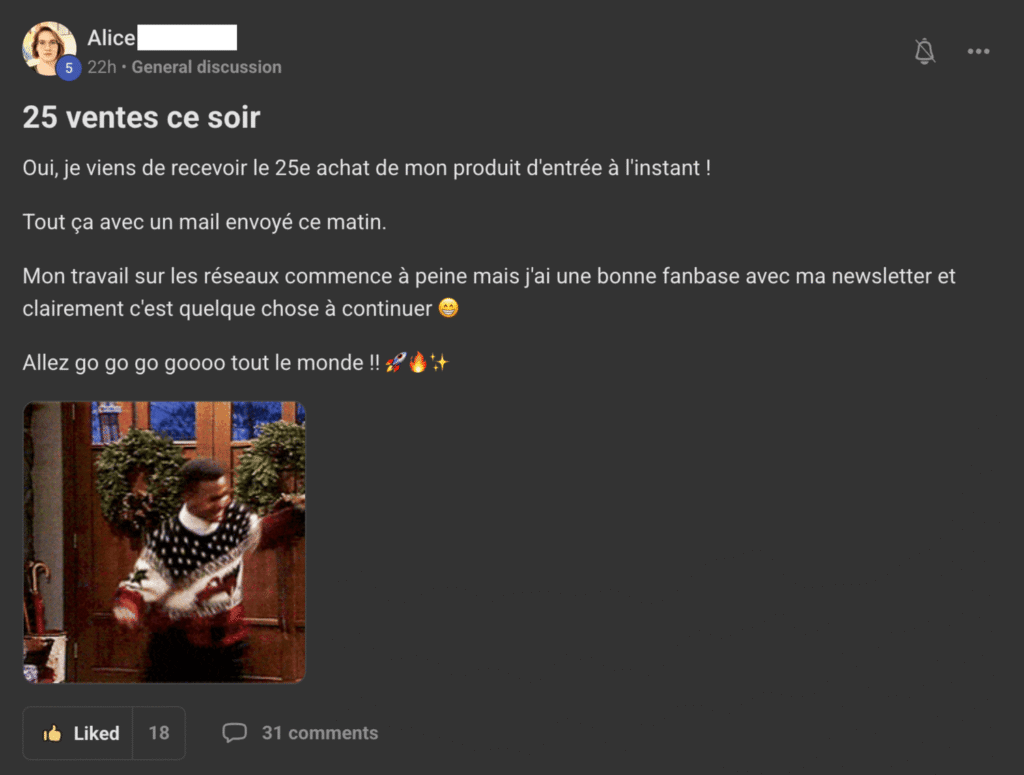Open the dancing man GIF image
Image resolution: width=1024 pixels, height=775 pixels.
pos(165,542)
